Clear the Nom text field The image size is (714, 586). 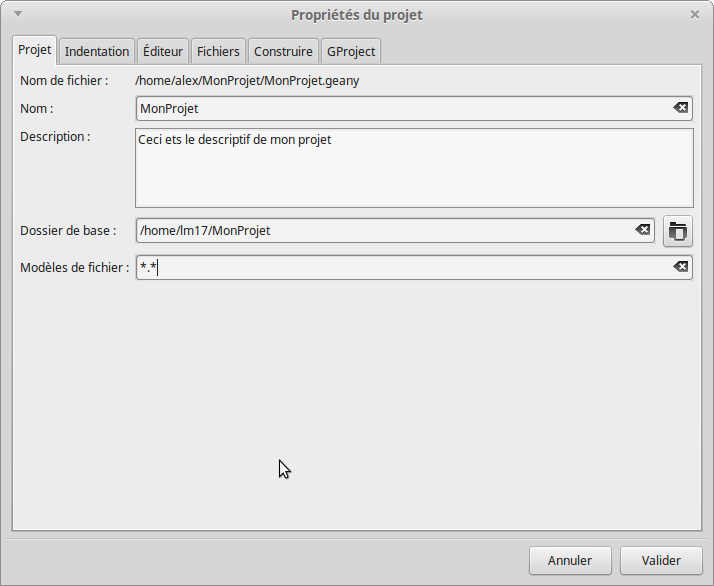point(680,108)
